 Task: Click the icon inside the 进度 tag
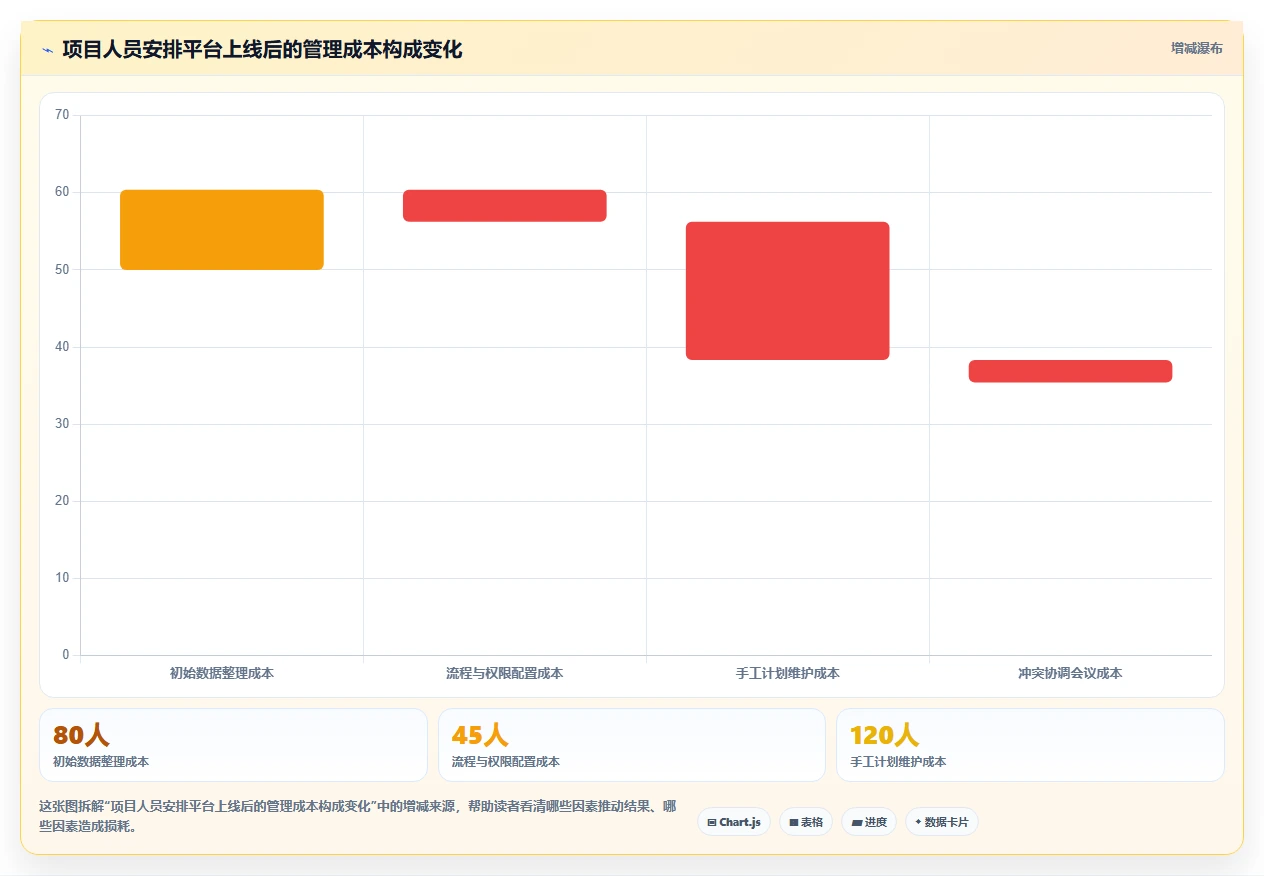(x=857, y=823)
